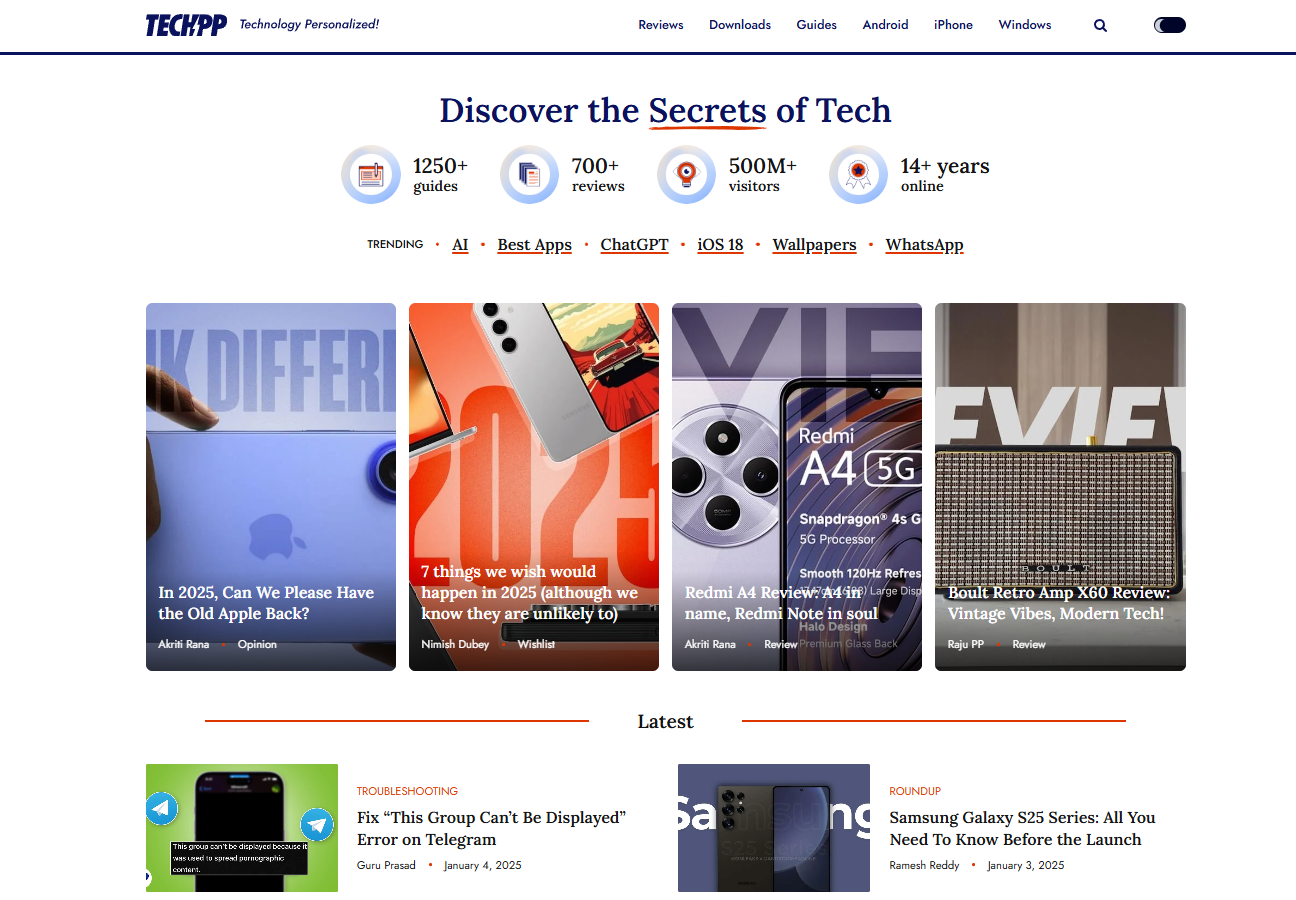
Task: Toggle the dark mode switch
Action: [1170, 25]
